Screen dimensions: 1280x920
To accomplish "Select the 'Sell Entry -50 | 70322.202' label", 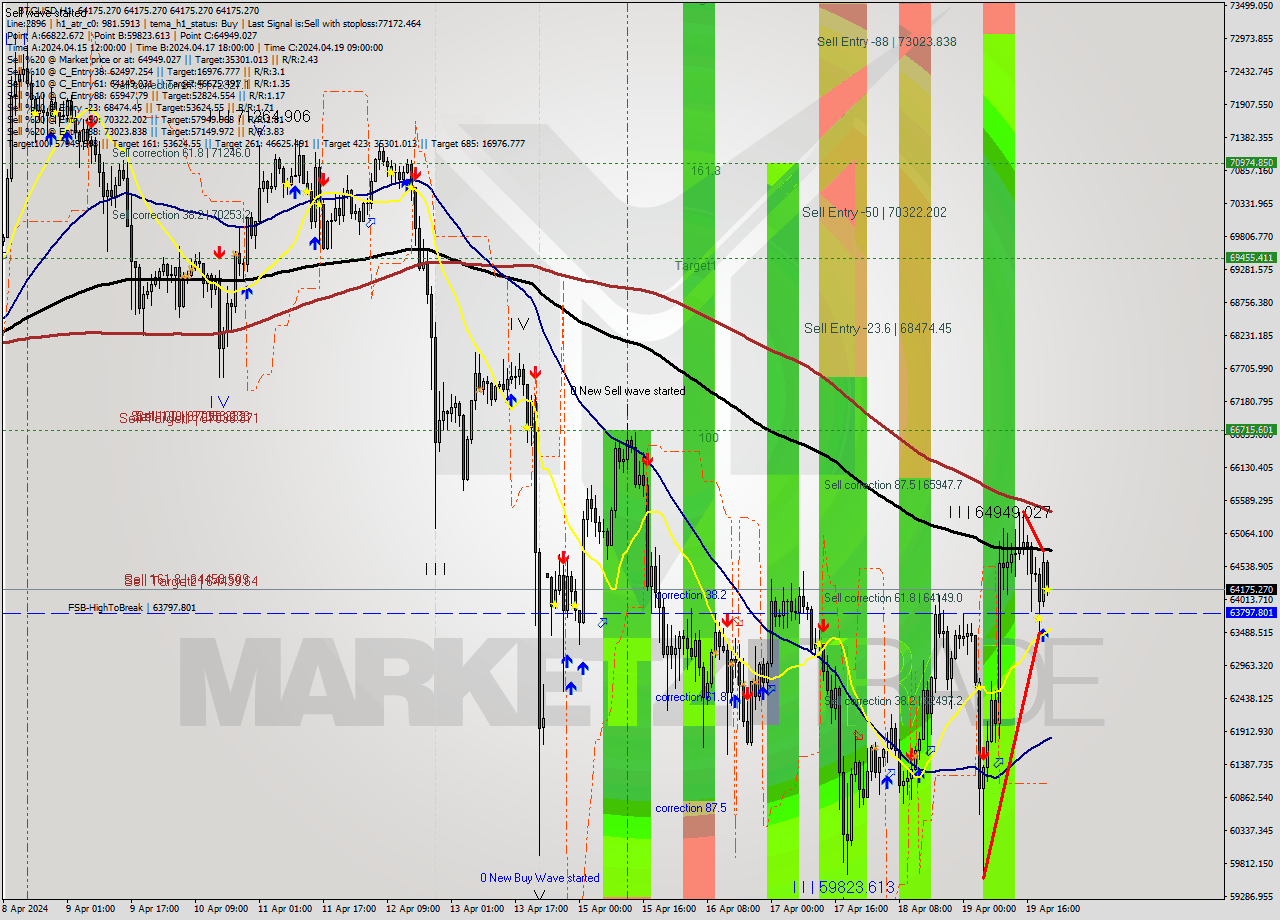I will pos(874,212).
